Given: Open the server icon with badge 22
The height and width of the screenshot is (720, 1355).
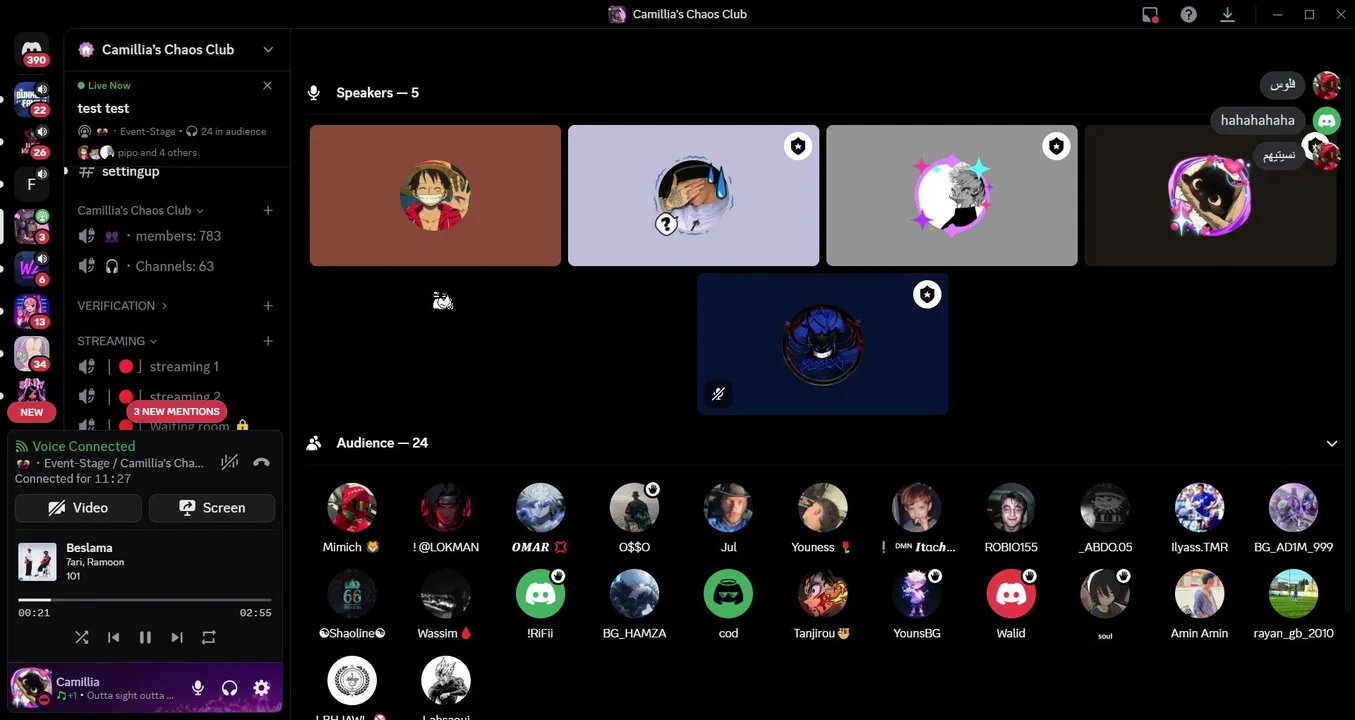Looking at the screenshot, I should 31,100.
